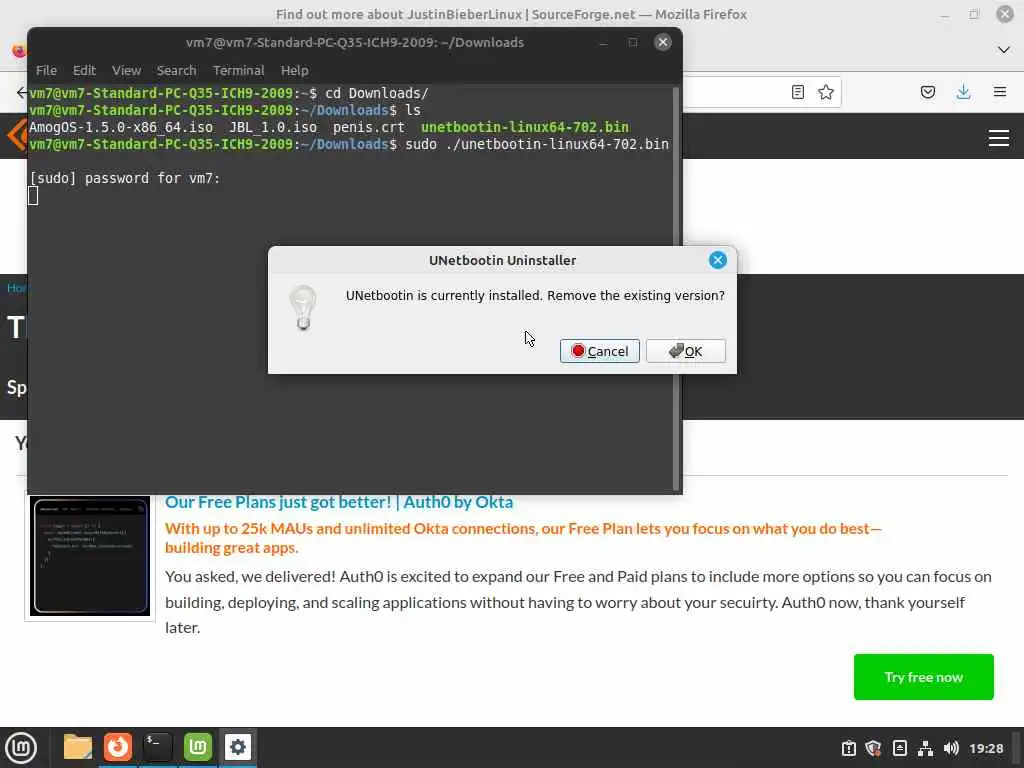Close the terminal window

[663, 42]
